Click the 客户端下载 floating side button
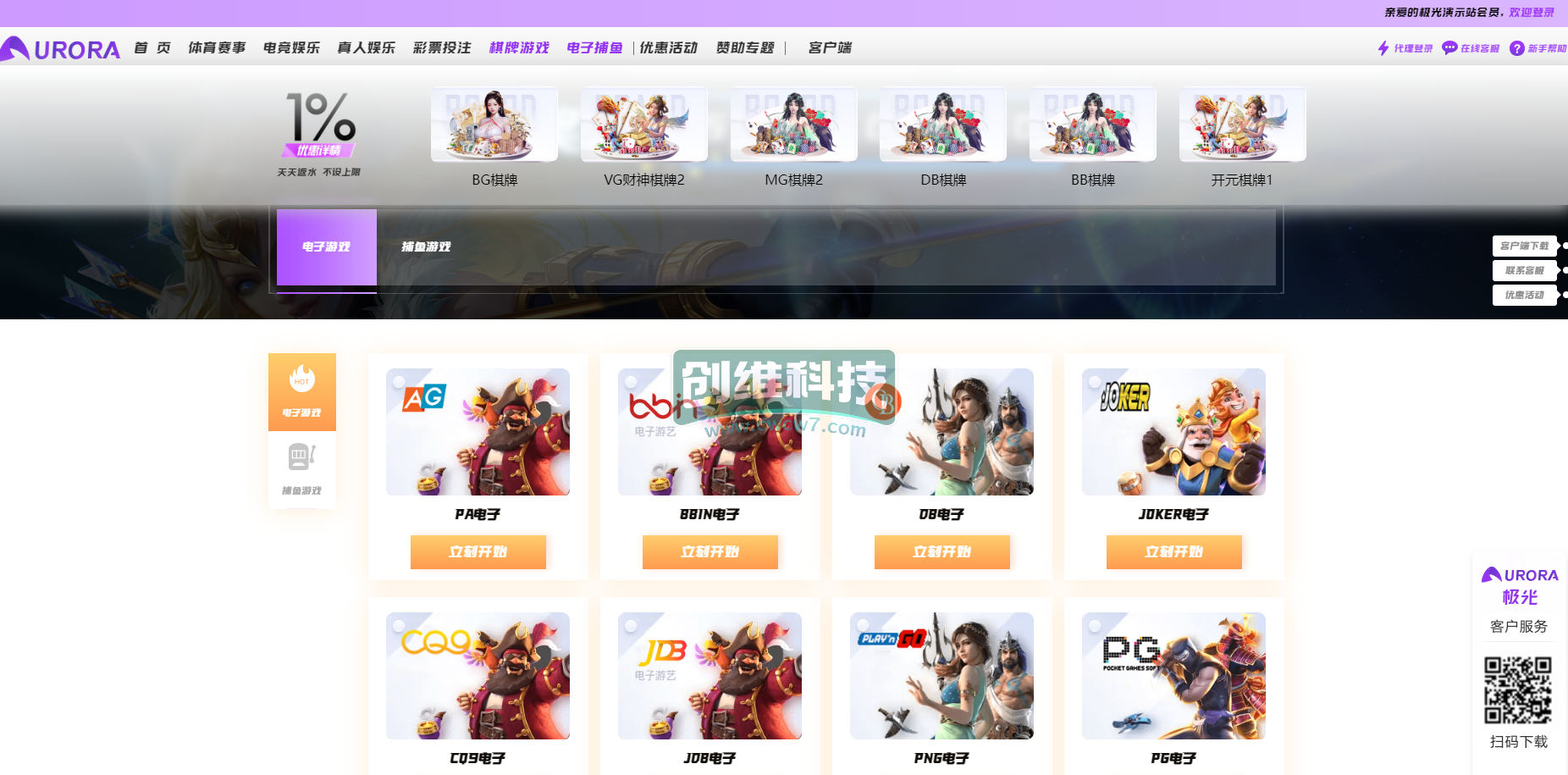Image resolution: width=1568 pixels, height=775 pixels. click(1525, 246)
